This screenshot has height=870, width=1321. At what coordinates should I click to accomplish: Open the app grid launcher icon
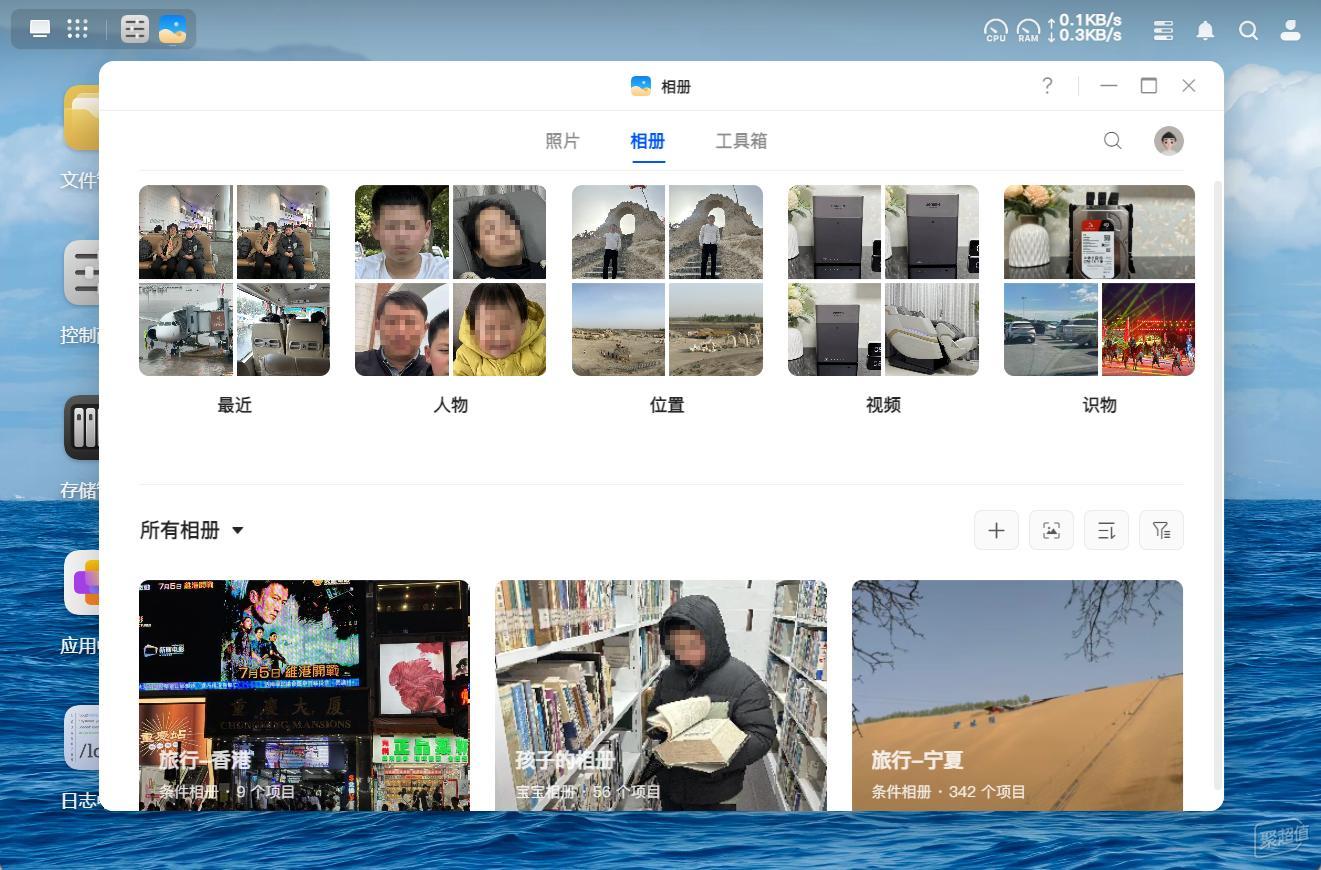pyautogui.click(x=78, y=29)
